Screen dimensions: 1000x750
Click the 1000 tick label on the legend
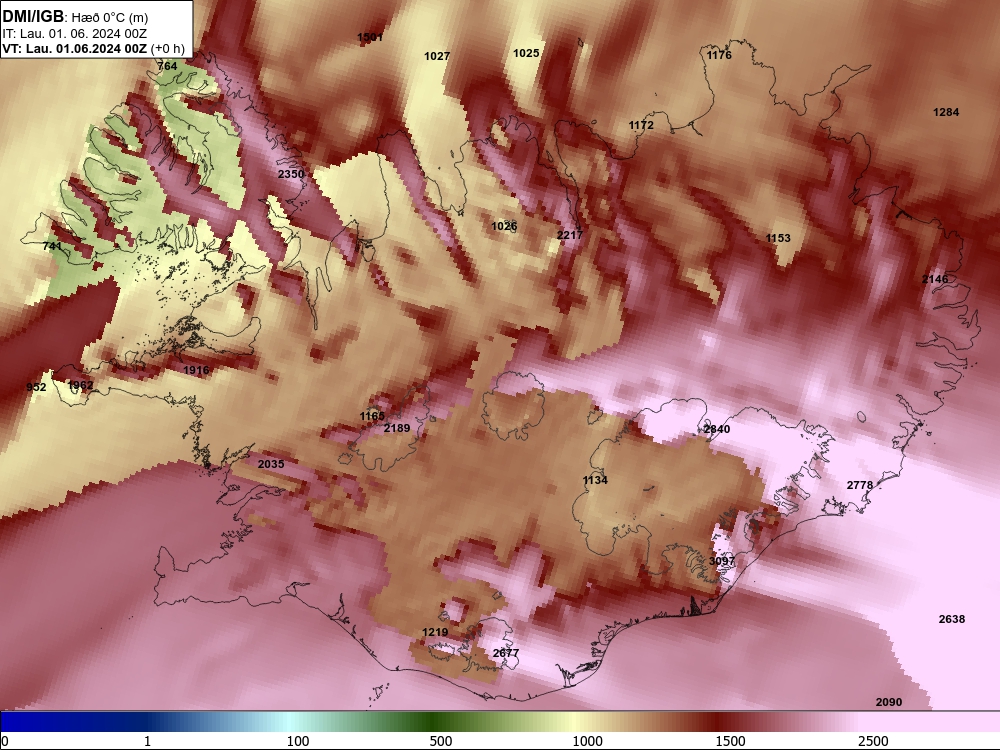587,741
